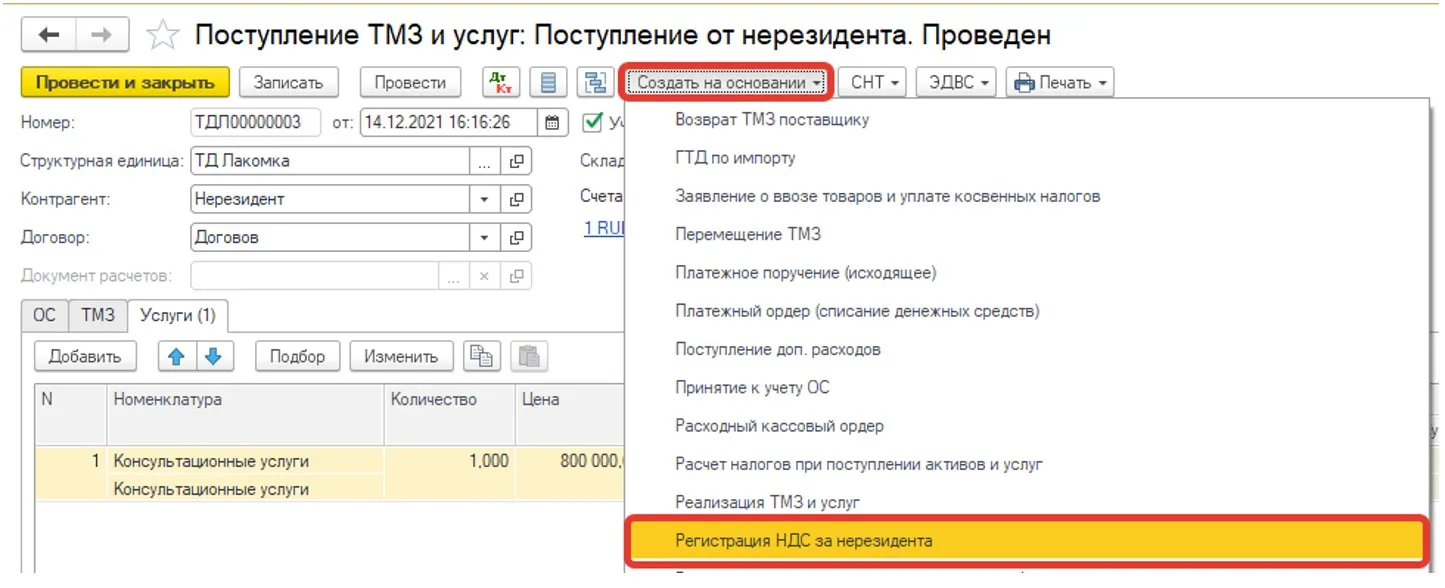Move the table row up
Viewport: 1445px width, 588px height.
176,356
